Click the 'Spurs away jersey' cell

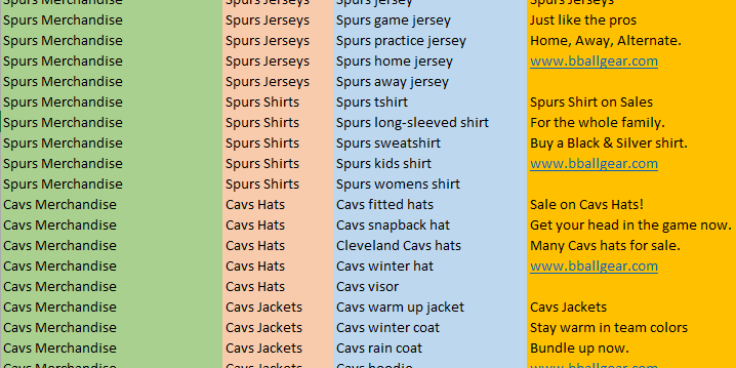[430, 82]
